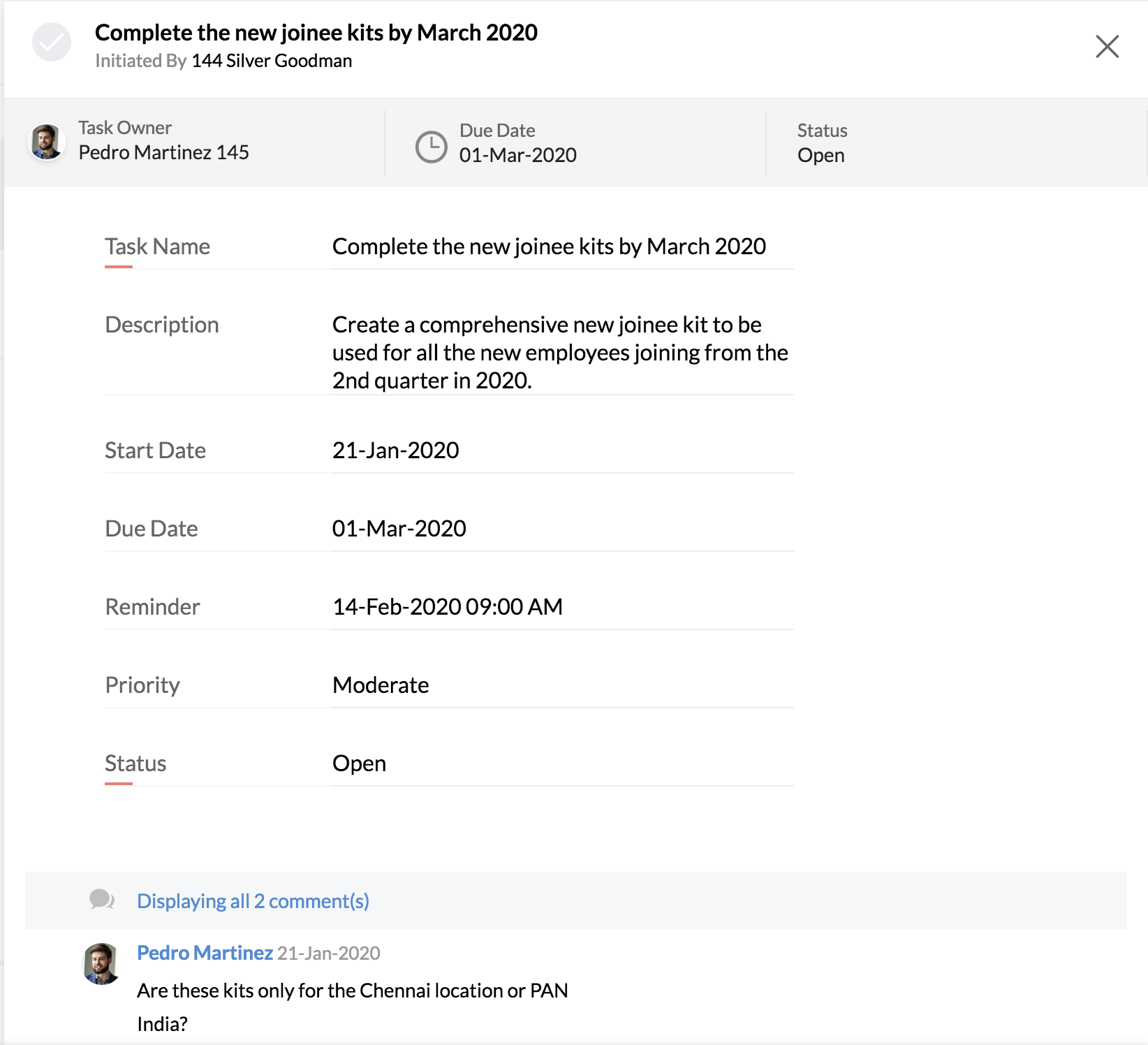Click 'Displaying all 2 comment(s)' link

253,901
